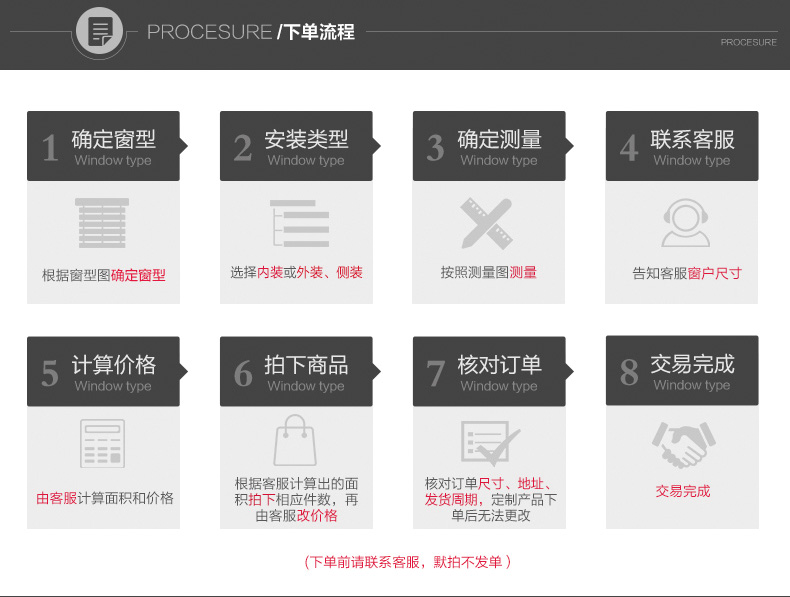The height and width of the screenshot is (597, 790).
Task: Click the document icon in header circle
Action: click(100, 31)
